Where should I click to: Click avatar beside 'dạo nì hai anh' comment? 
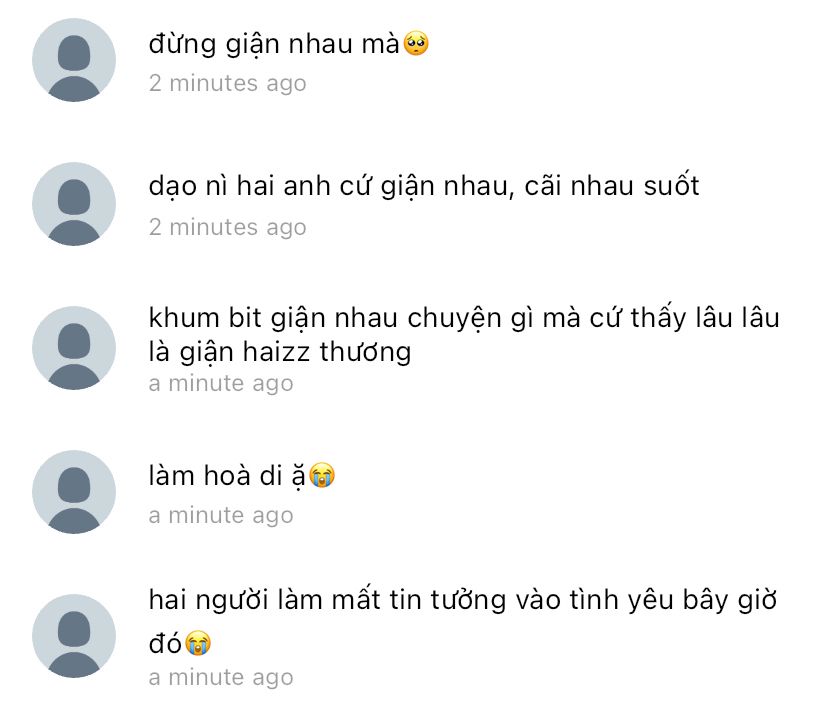pos(74,204)
